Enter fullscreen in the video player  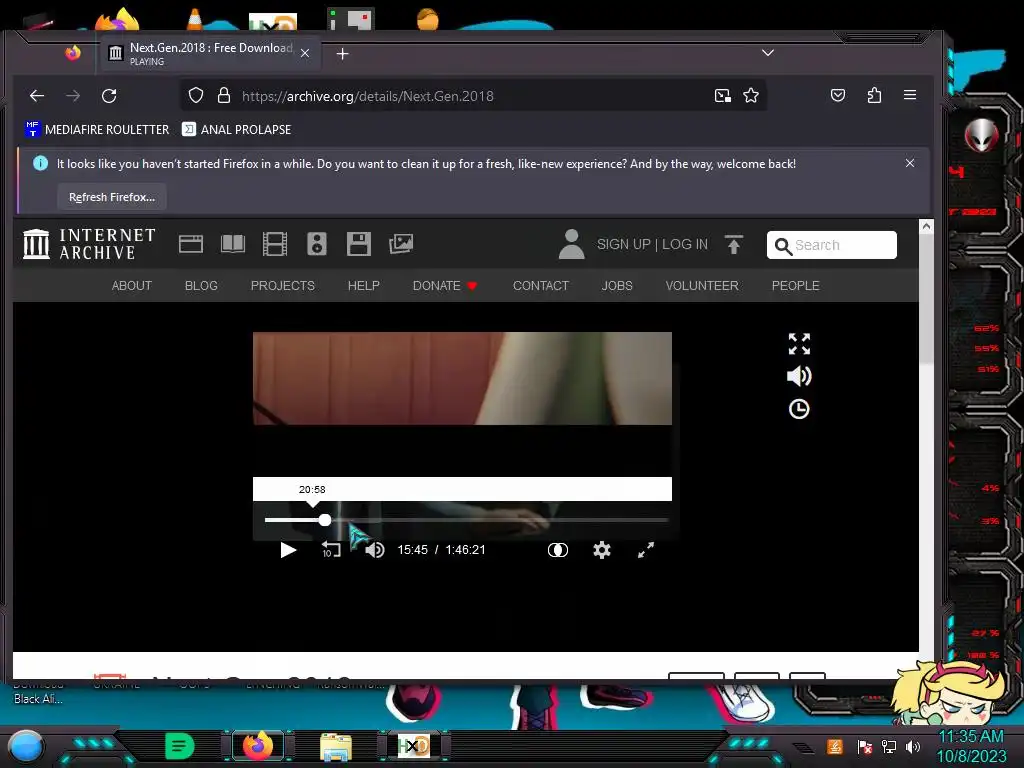[646, 551]
